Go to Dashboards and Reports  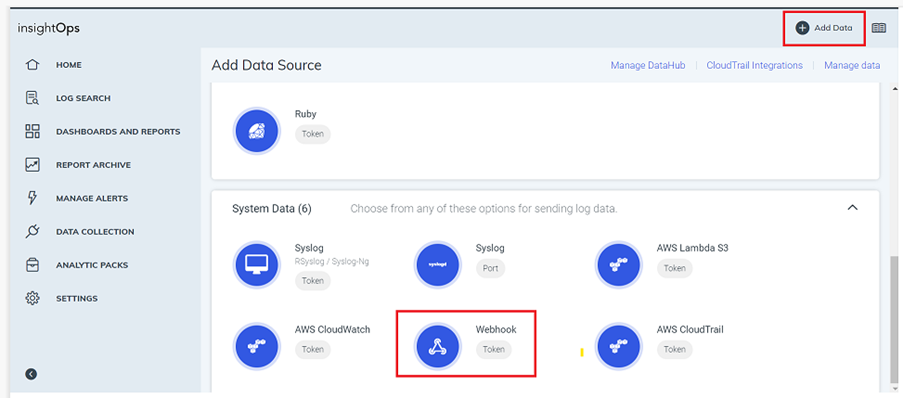pos(118,132)
